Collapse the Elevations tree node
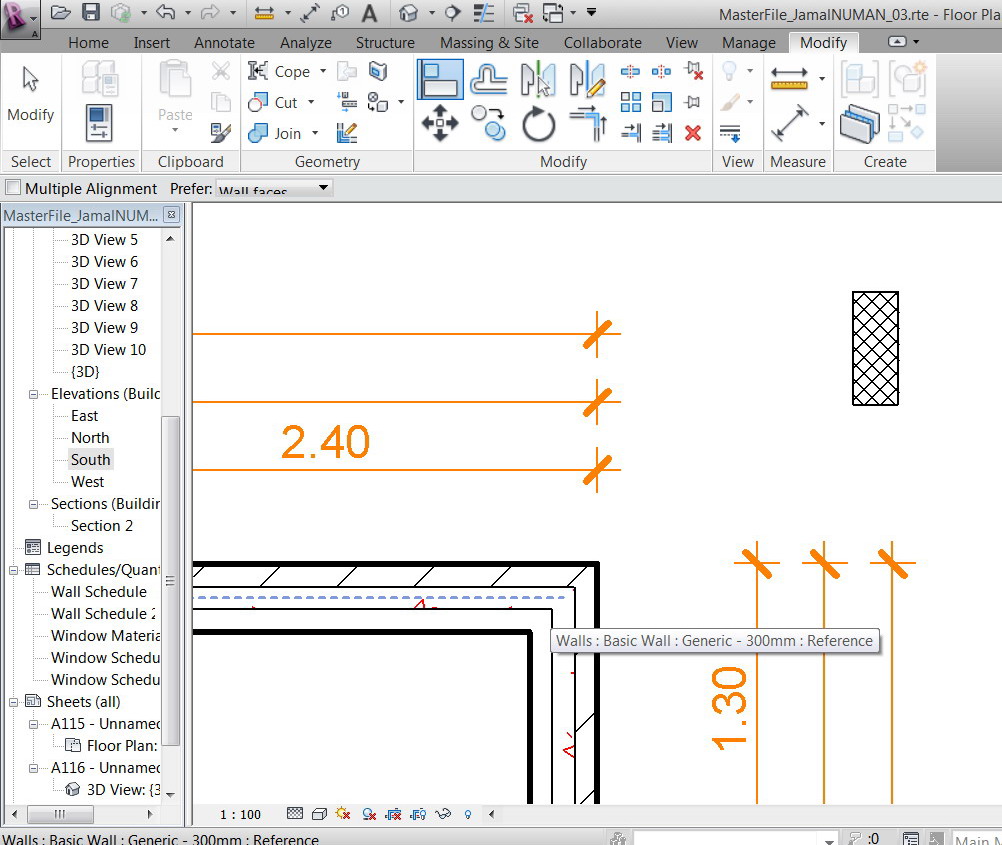Viewport: 1002px width, 845px height. (33, 394)
